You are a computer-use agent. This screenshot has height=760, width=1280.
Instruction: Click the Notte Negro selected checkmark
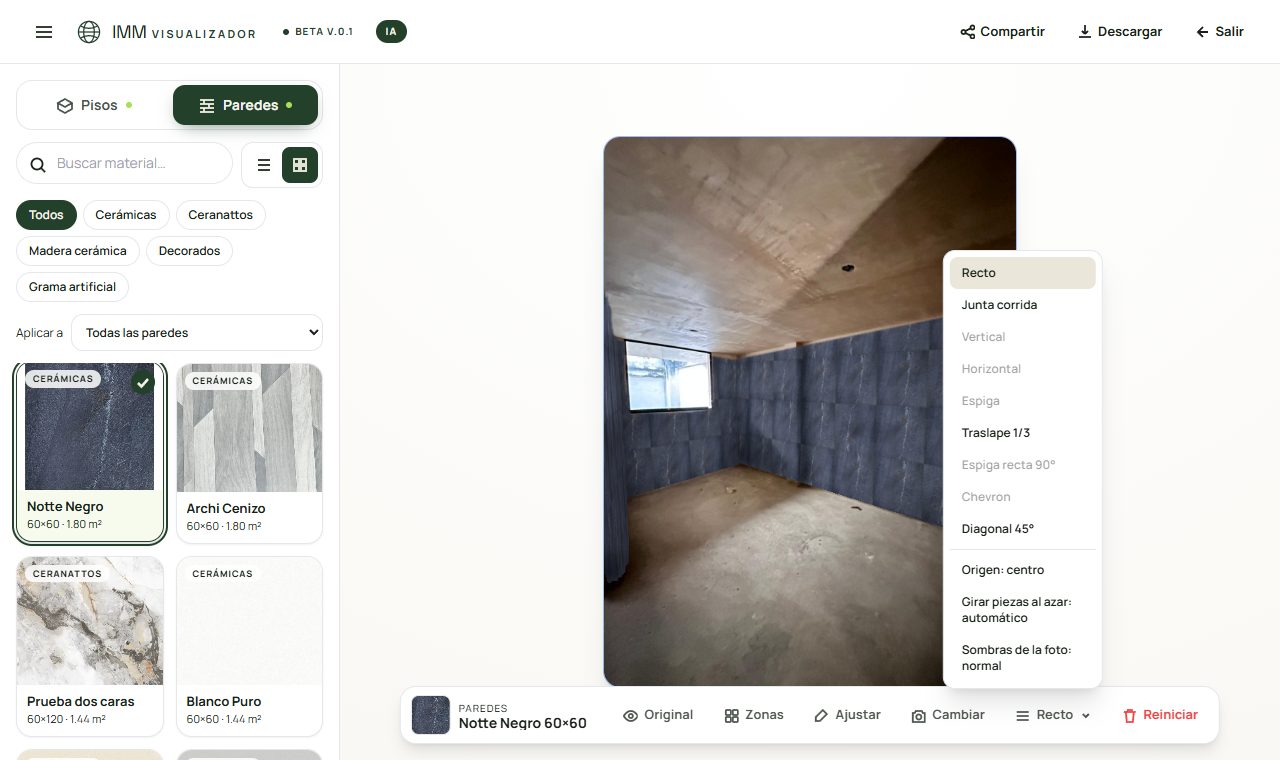point(143,382)
